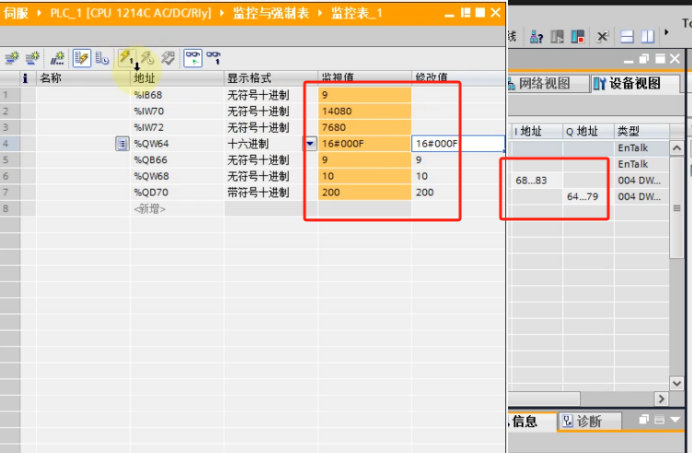Click monitor value 16#000F
The height and width of the screenshot is (453, 692).
365,143
